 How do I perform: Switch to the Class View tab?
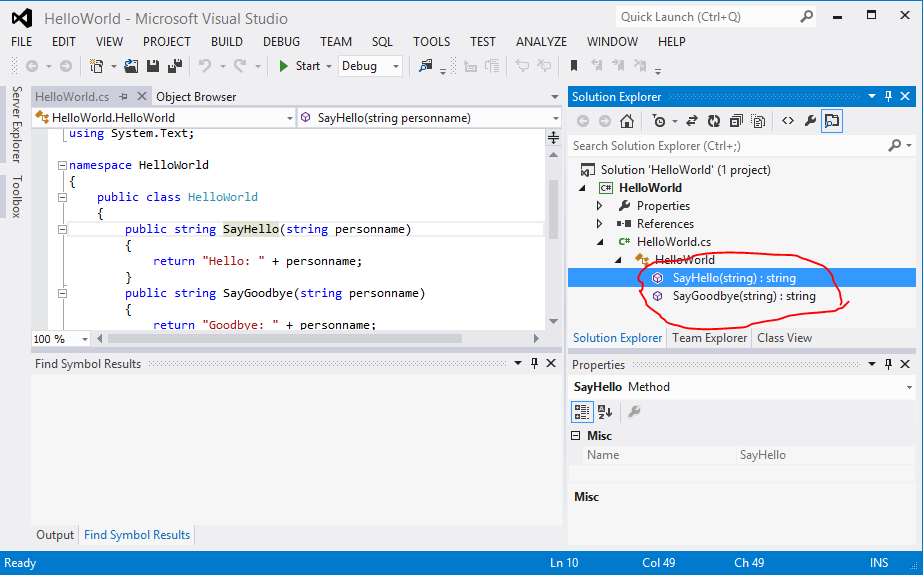pos(784,338)
